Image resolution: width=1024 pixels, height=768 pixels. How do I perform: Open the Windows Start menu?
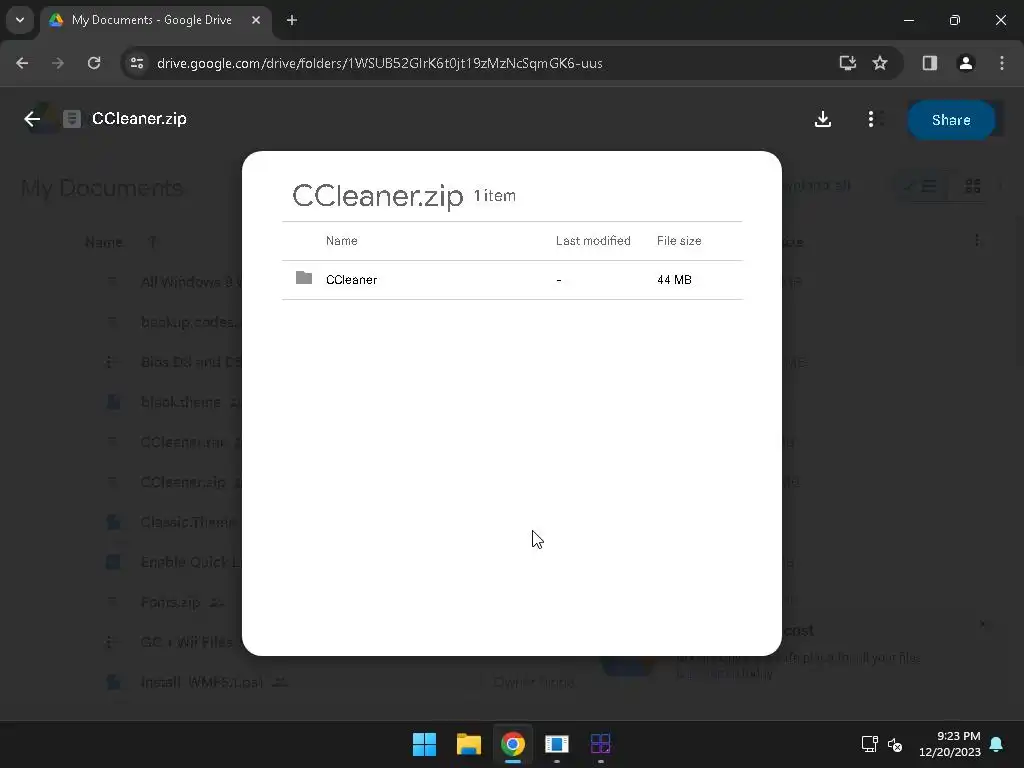[424, 744]
